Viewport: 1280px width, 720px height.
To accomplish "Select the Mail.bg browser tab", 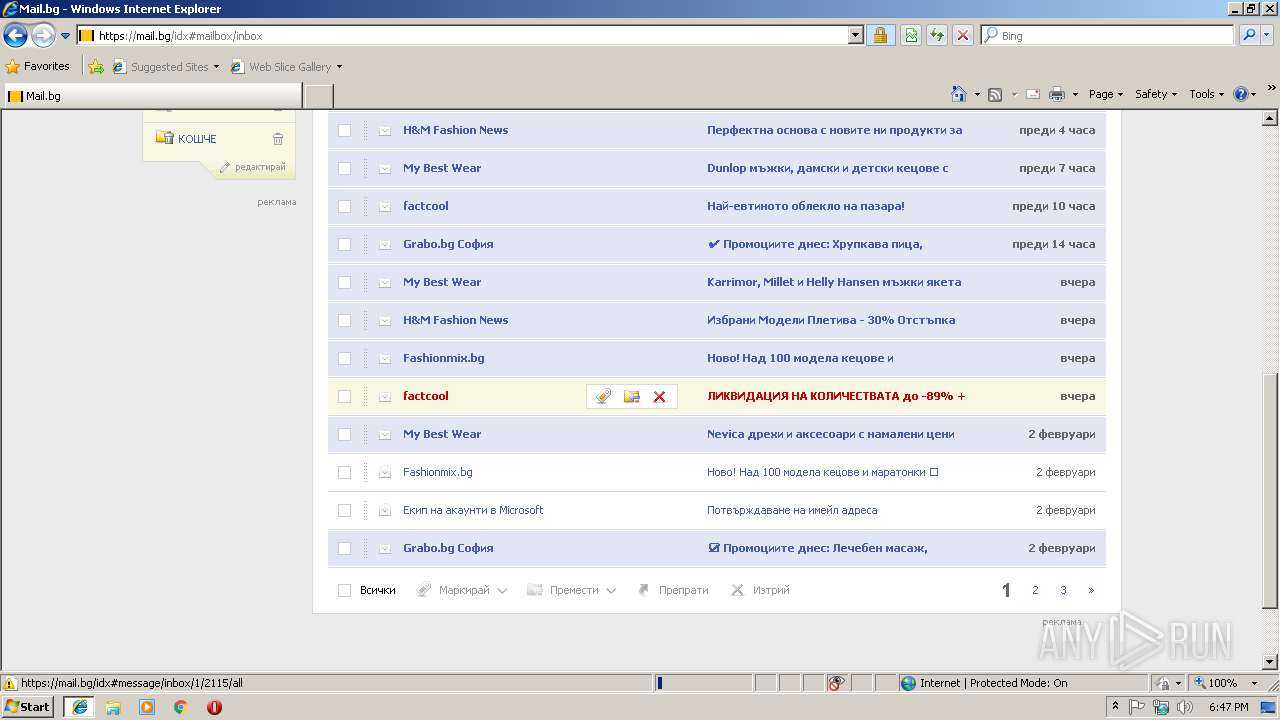I will pos(151,96).
